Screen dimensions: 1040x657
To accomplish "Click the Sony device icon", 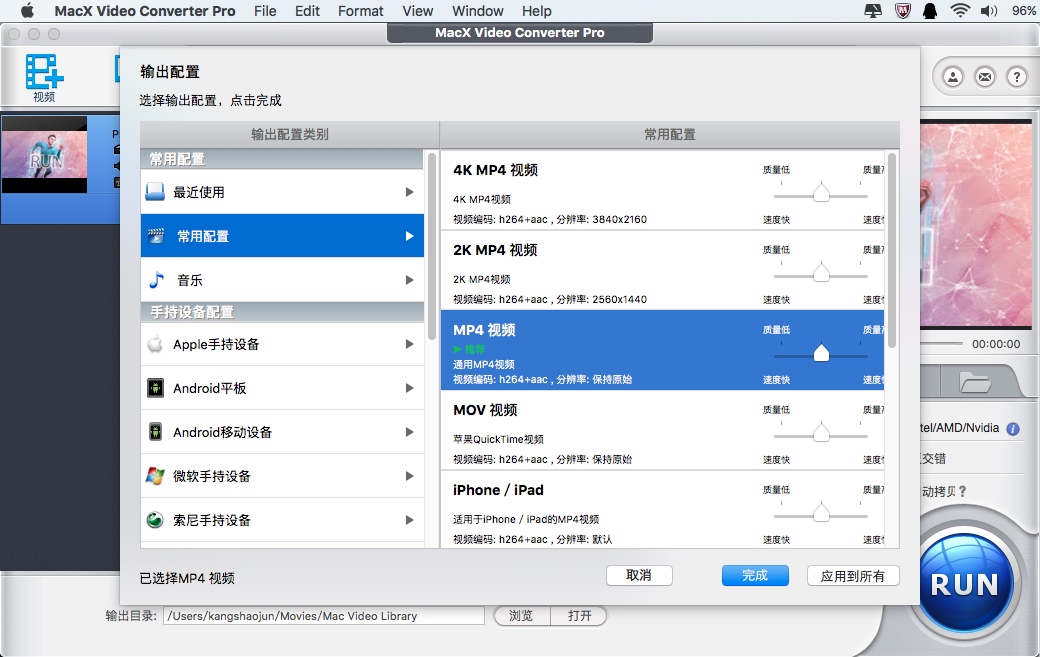I will point(155,520).
